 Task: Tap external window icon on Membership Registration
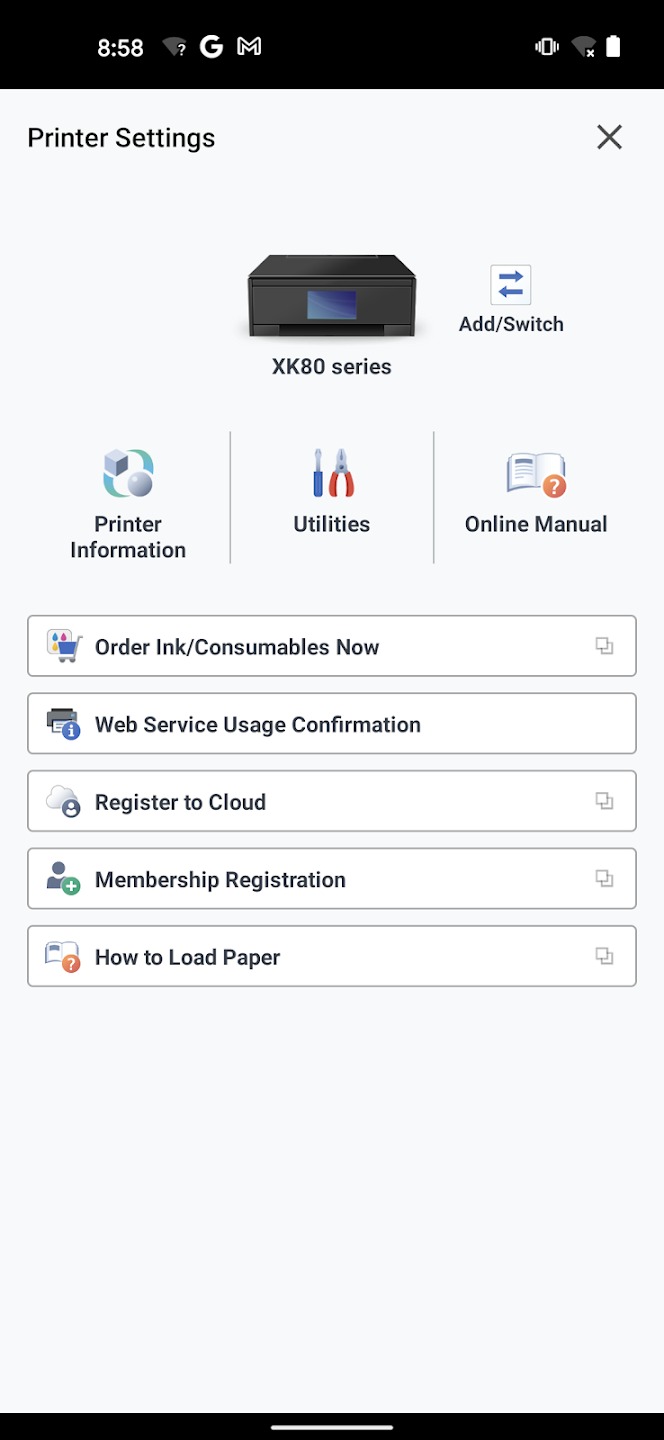604,879
